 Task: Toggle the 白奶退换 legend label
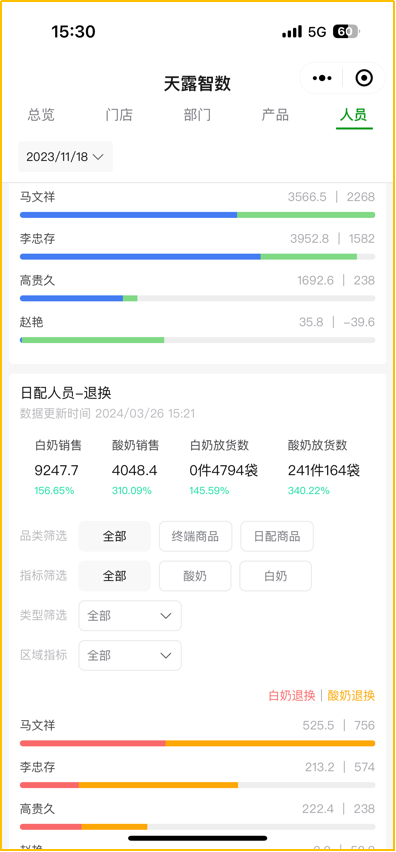[x=292, y=696]
